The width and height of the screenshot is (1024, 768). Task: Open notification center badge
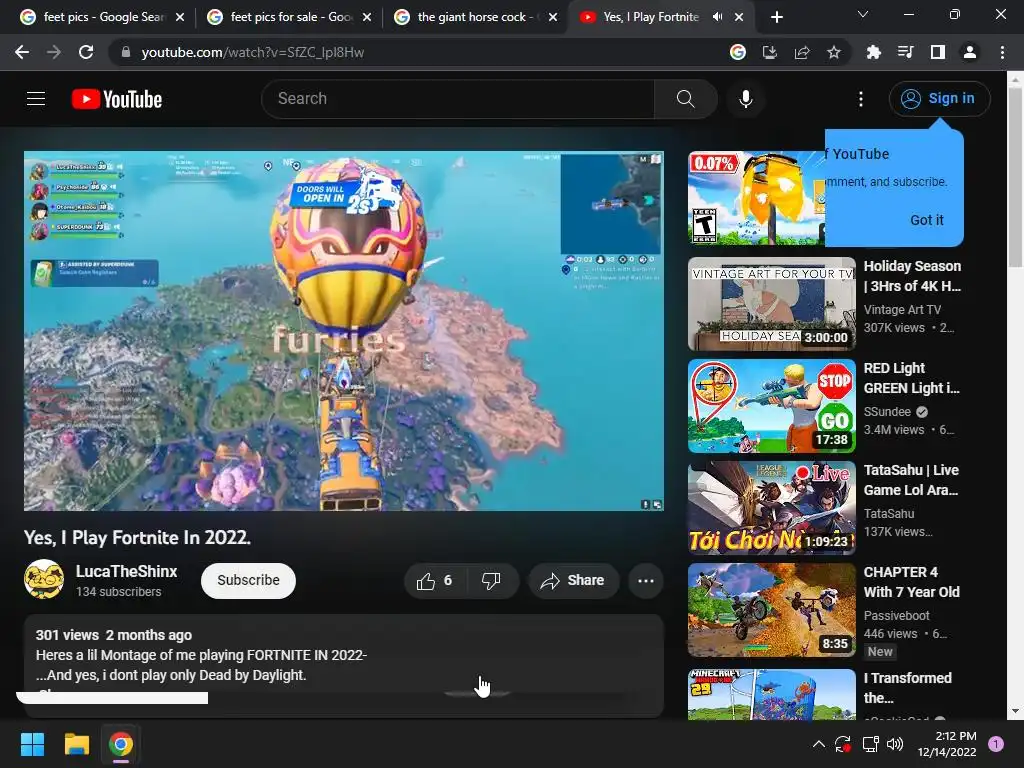pyautogui.click(x=996, y=744)
